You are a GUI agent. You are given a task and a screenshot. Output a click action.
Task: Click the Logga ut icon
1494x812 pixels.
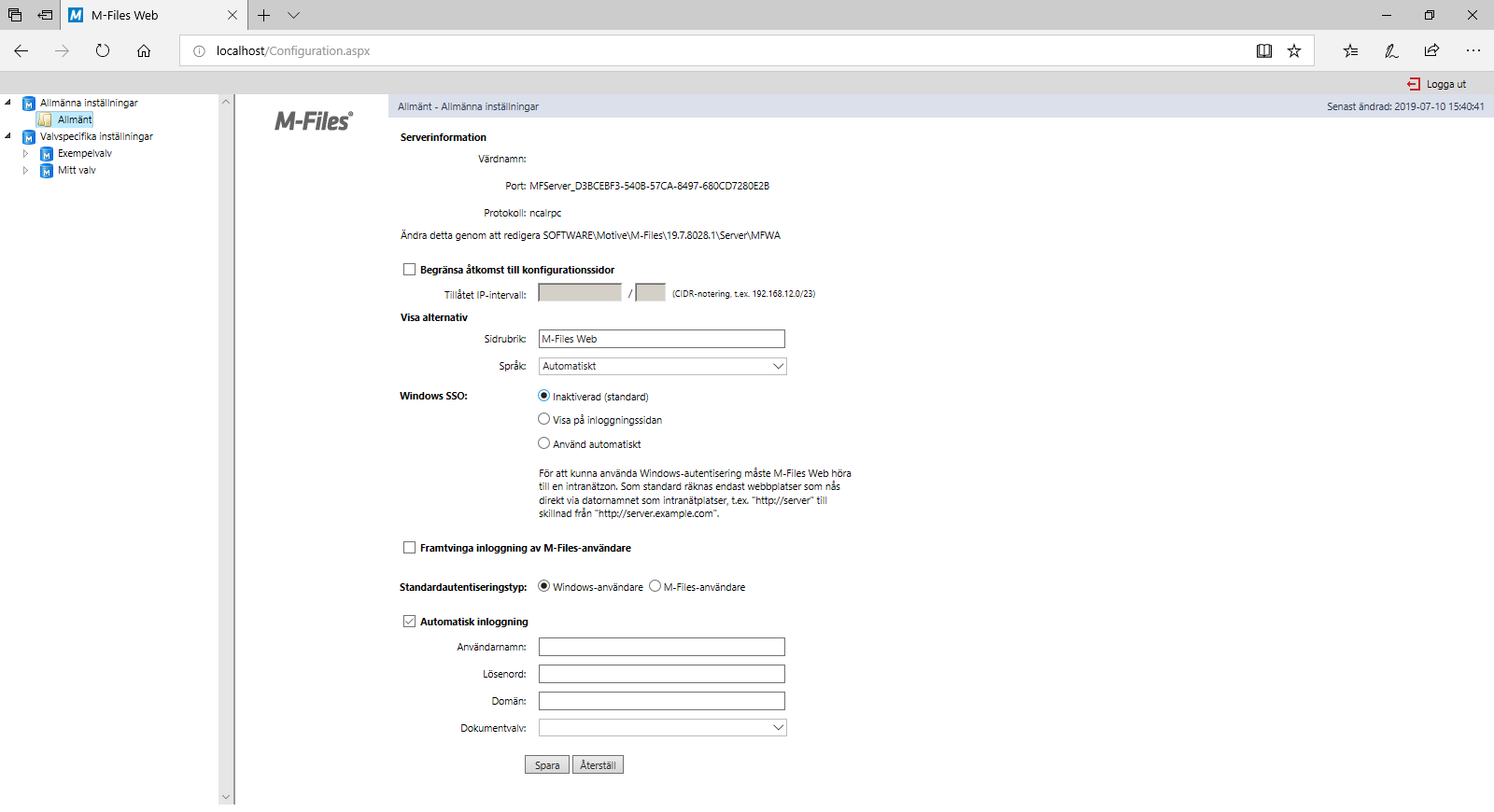pyautogui.click(x=1414, y=84)
